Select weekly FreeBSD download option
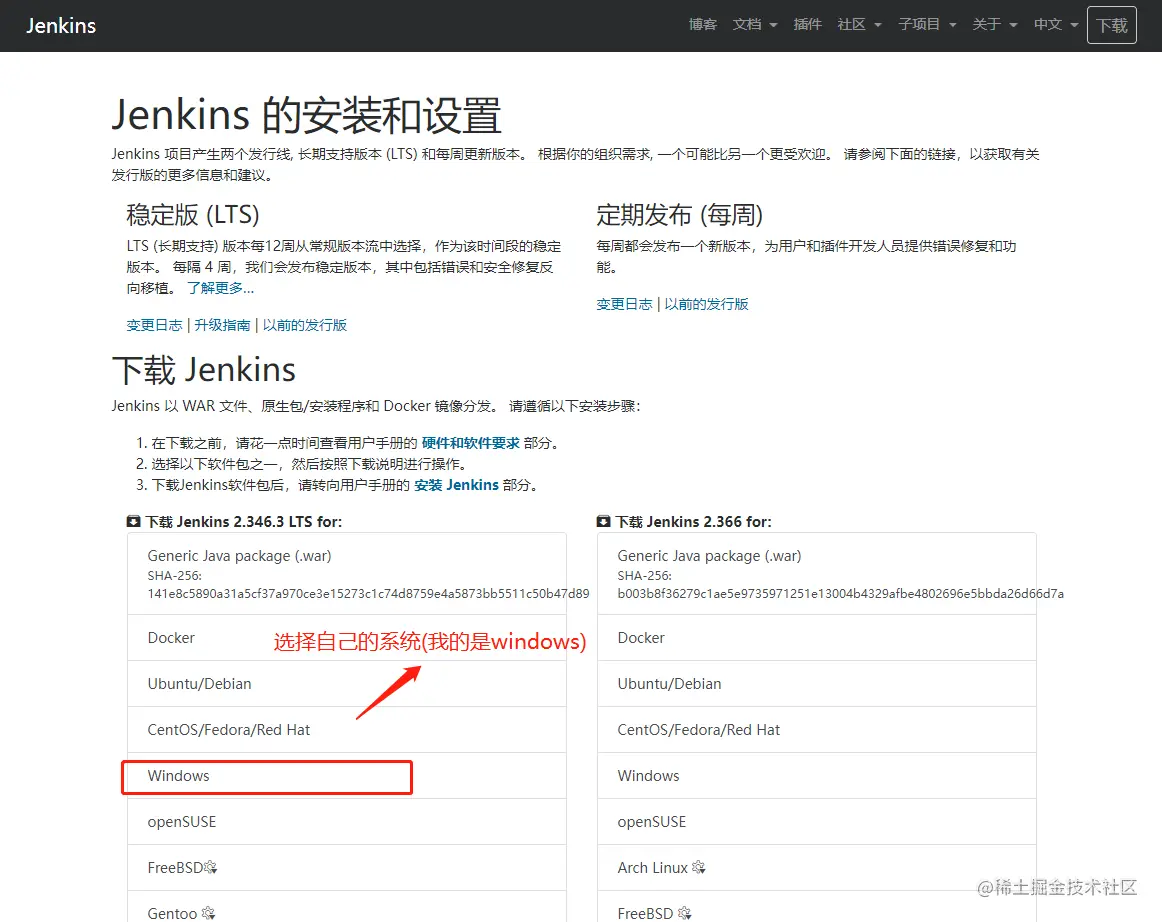1162x922 pixels. coord(817,907)
